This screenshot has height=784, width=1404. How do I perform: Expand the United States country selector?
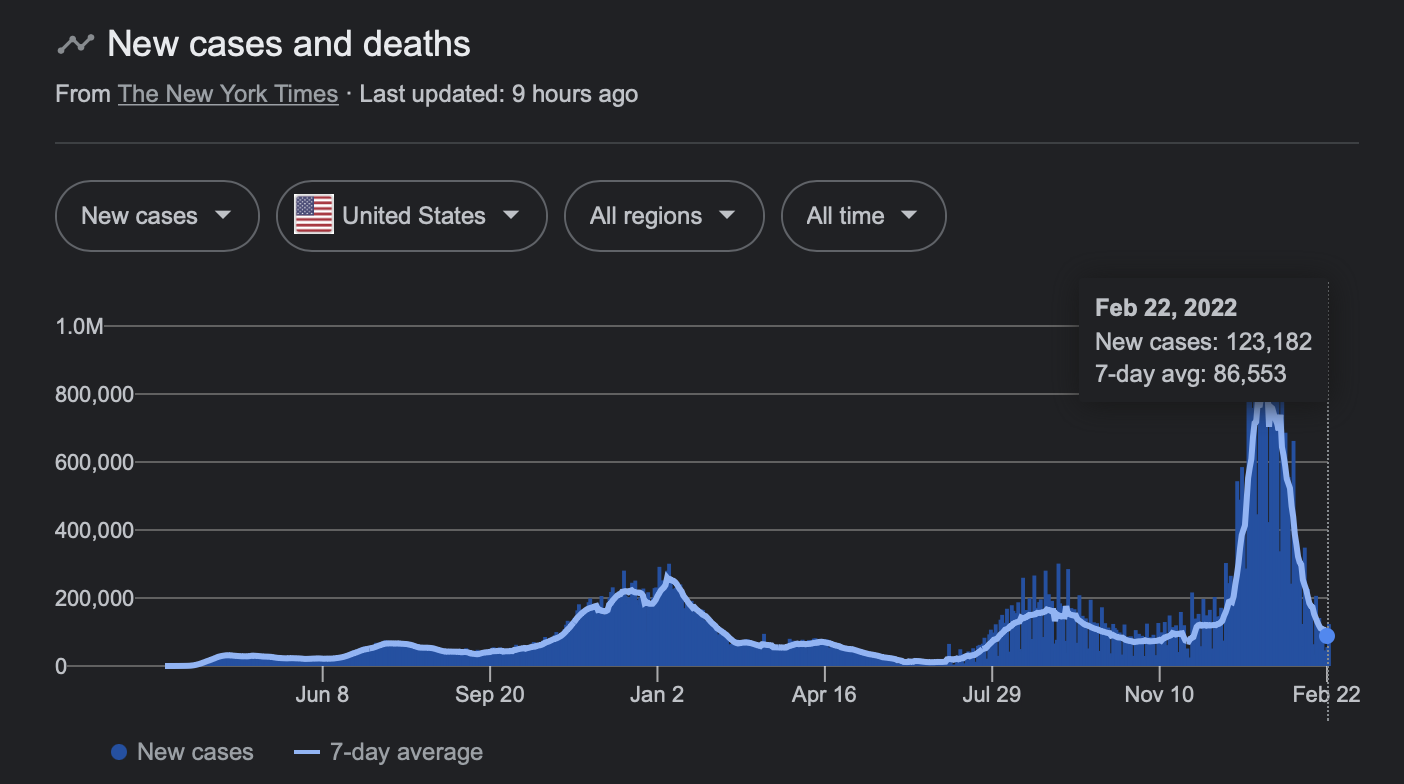[x=411, y=215]
